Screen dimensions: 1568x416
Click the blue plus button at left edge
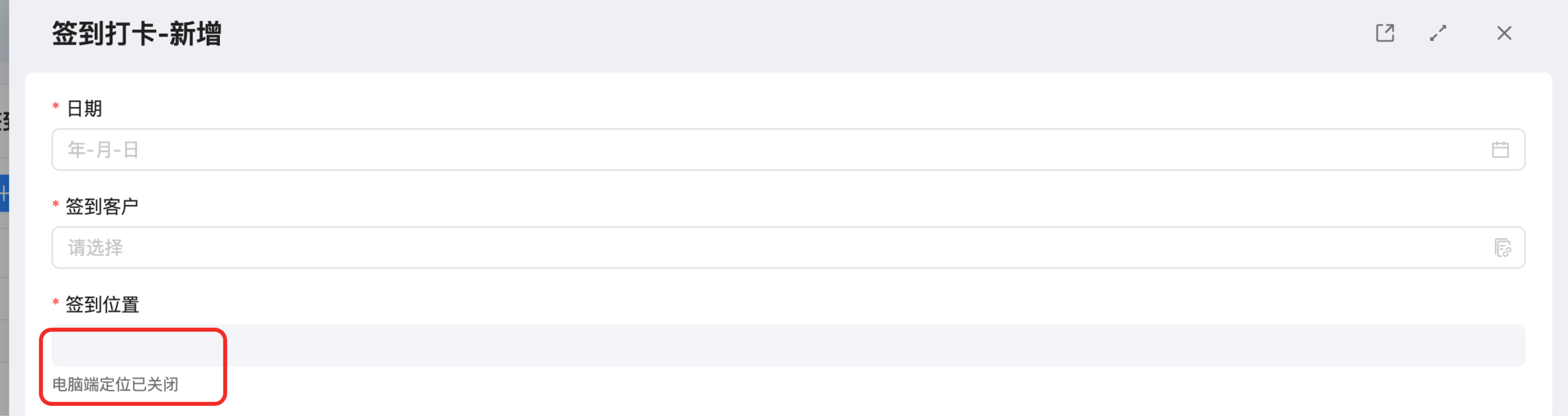(x=4, y=193)
